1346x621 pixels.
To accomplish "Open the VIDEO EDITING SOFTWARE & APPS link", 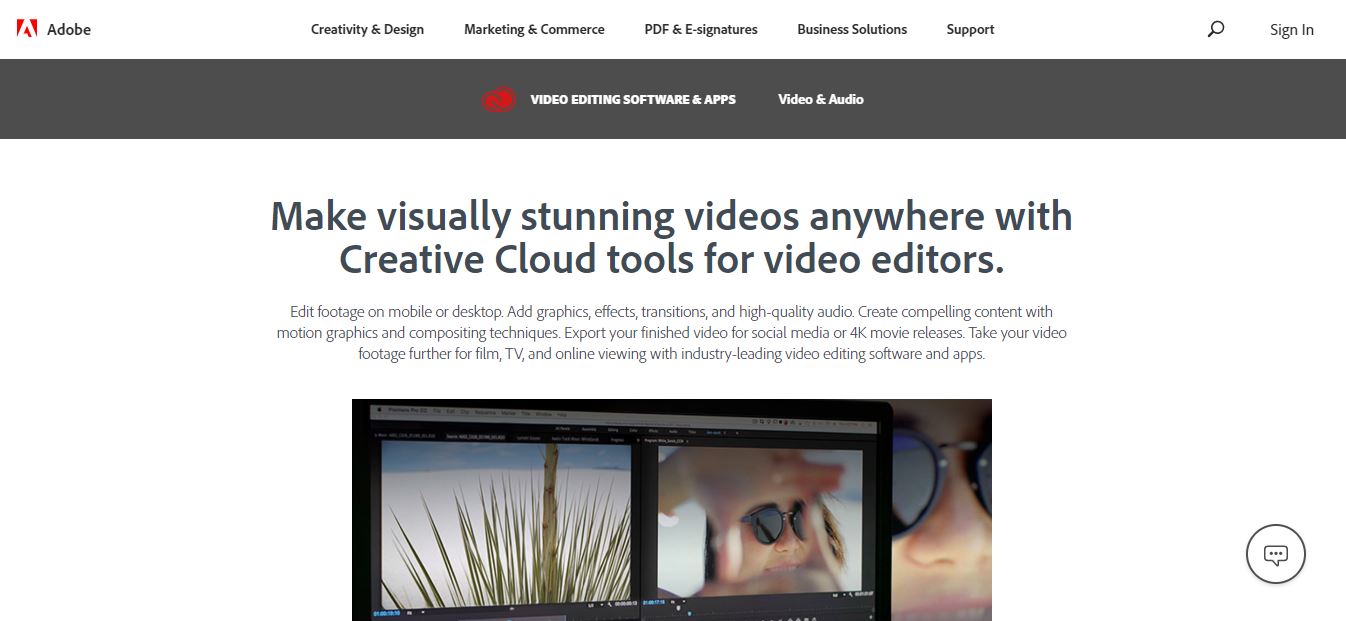I will [x=631, y=99].
